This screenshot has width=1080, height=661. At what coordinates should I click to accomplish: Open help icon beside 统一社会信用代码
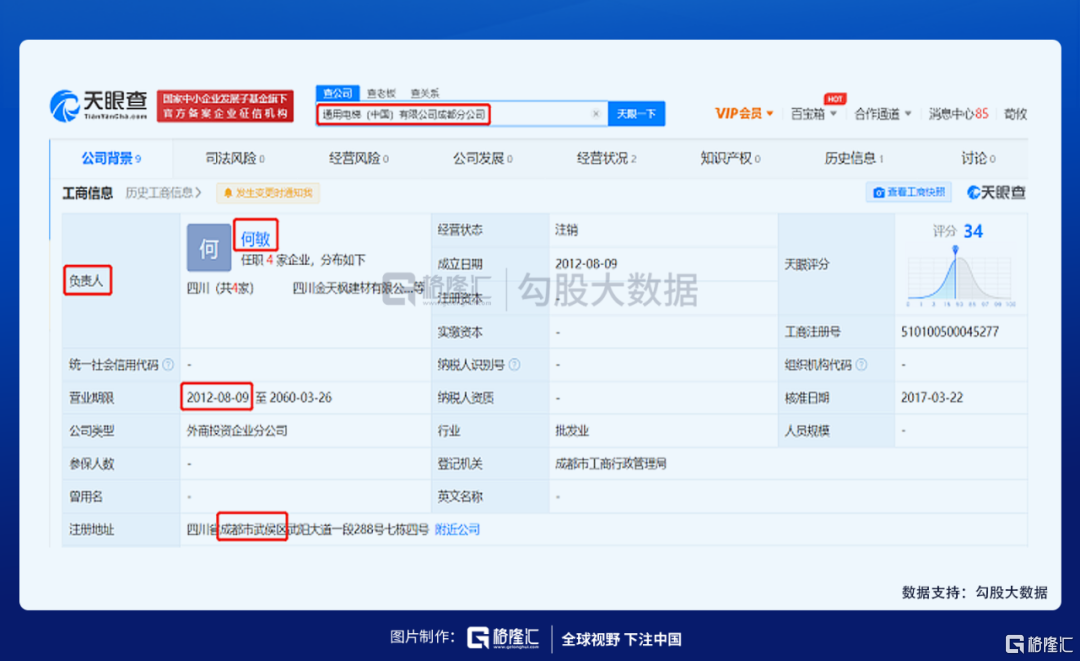click(x=168, y=365)
